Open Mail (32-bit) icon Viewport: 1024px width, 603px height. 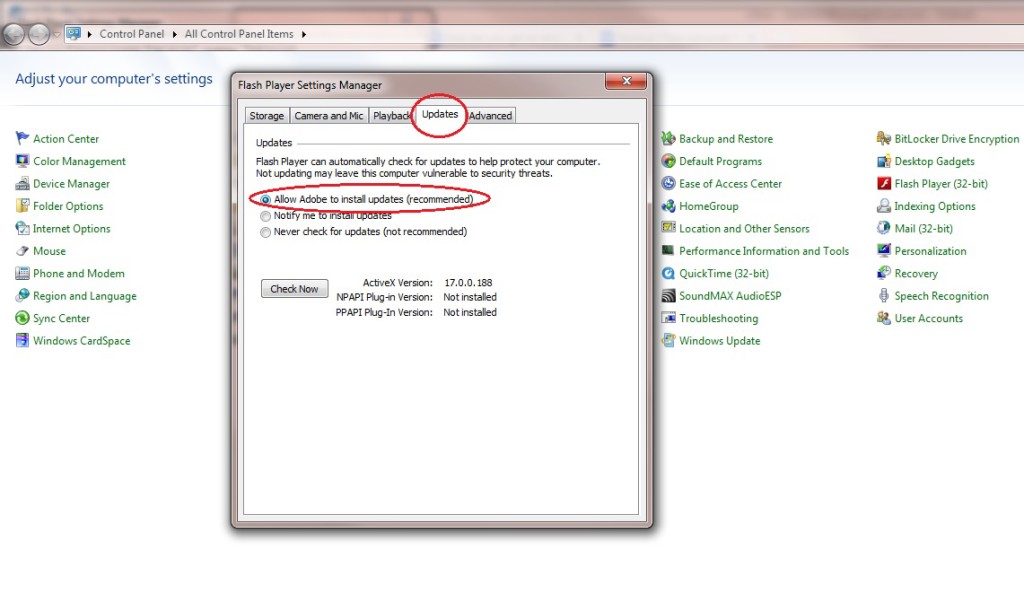884,228
